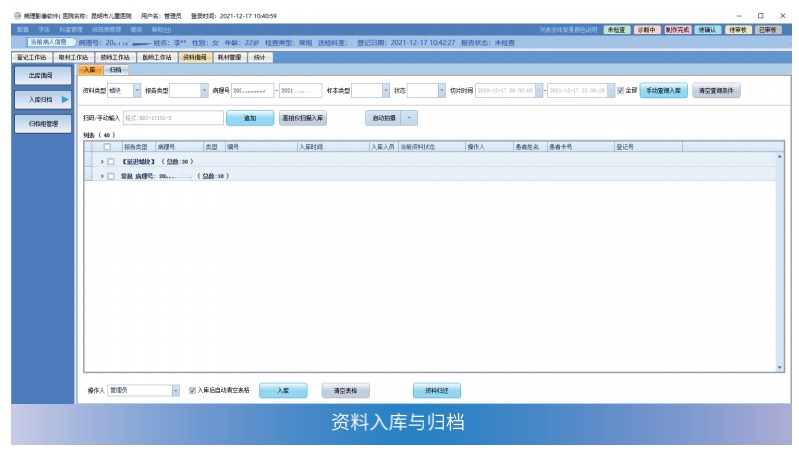This screenshot has width=799, height=458.
Task: Click the scan-to-入库 button beside 追加
Action: click(303, 118)
